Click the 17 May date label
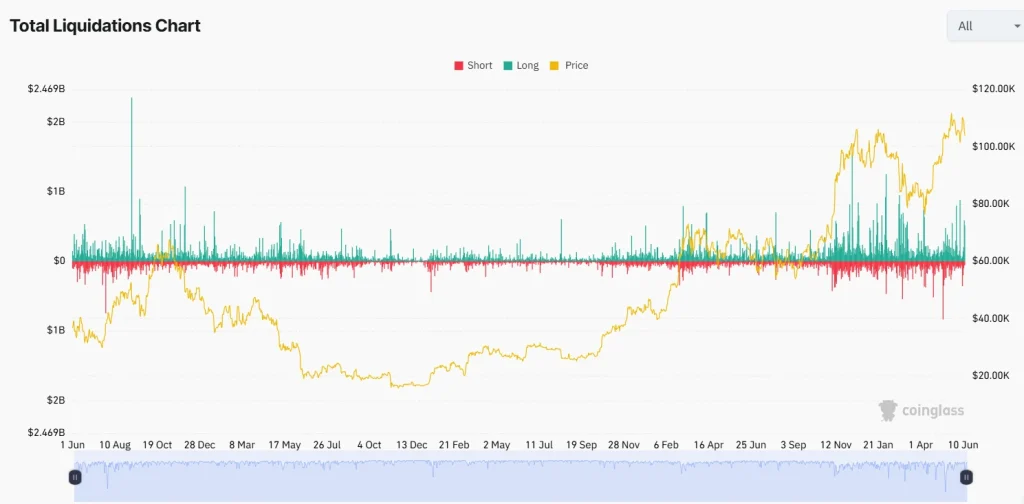The width and height of the screenshot is (1024, 504). pyautogui.click(x=284, y=445)
